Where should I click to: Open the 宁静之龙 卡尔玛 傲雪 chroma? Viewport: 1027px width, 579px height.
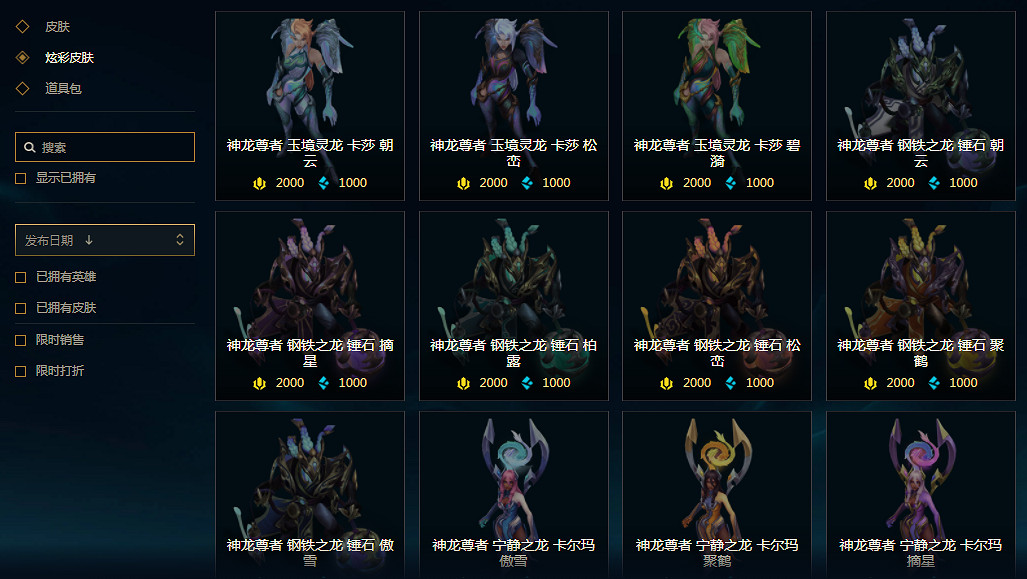514,495
